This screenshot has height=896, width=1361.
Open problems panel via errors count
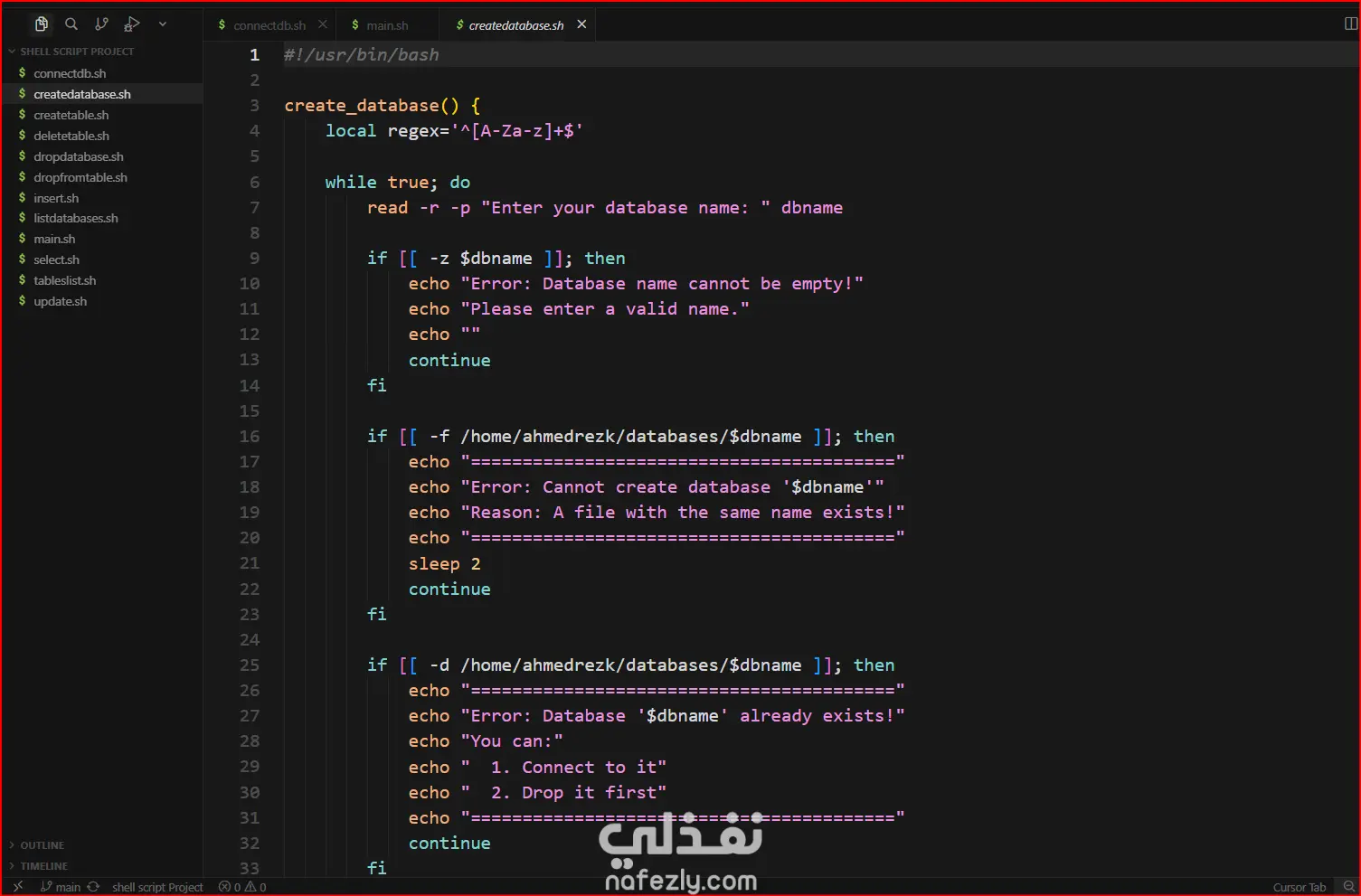pos(230,887)
